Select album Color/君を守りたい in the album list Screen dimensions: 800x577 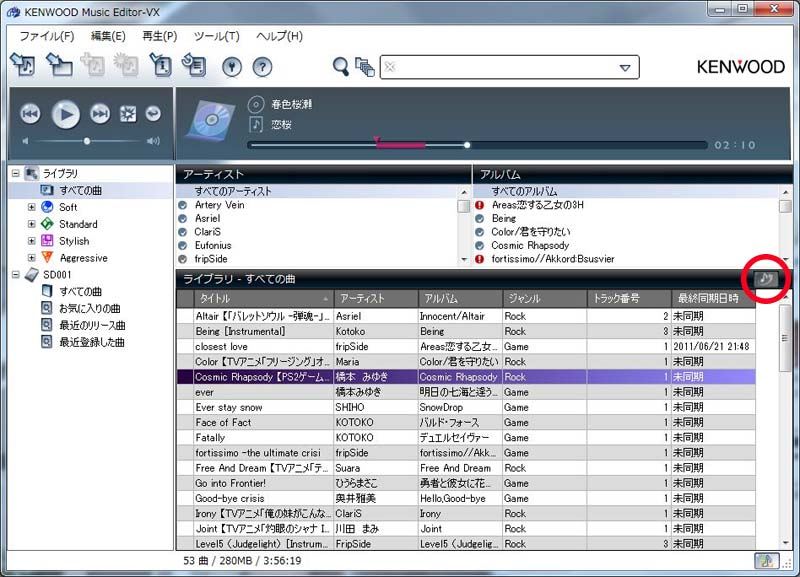(531, 232)
